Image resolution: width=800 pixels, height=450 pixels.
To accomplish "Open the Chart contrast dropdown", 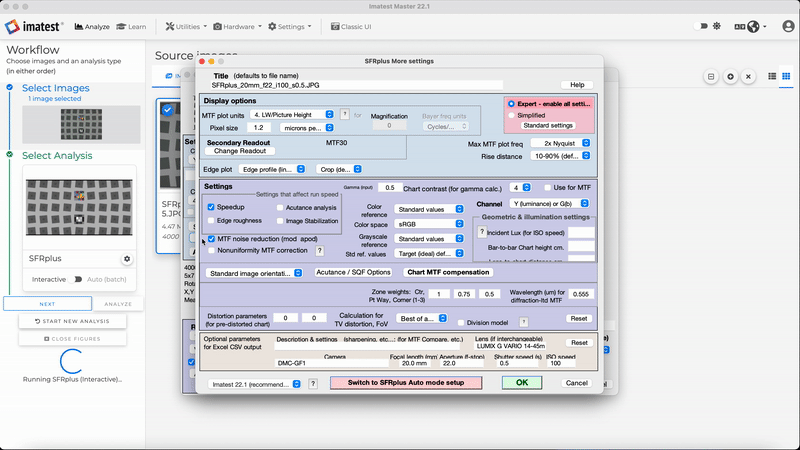I will [520, 188].
